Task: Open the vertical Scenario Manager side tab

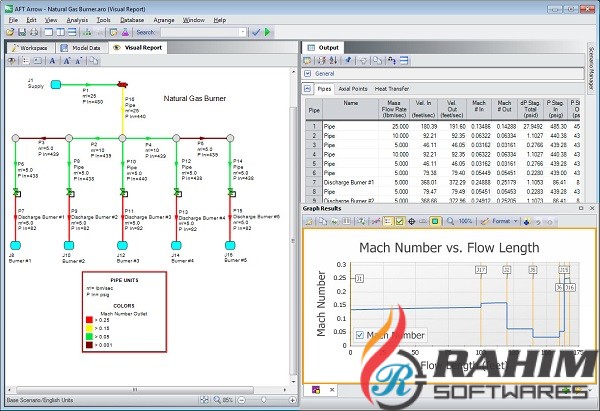Action: pos(591,68)
